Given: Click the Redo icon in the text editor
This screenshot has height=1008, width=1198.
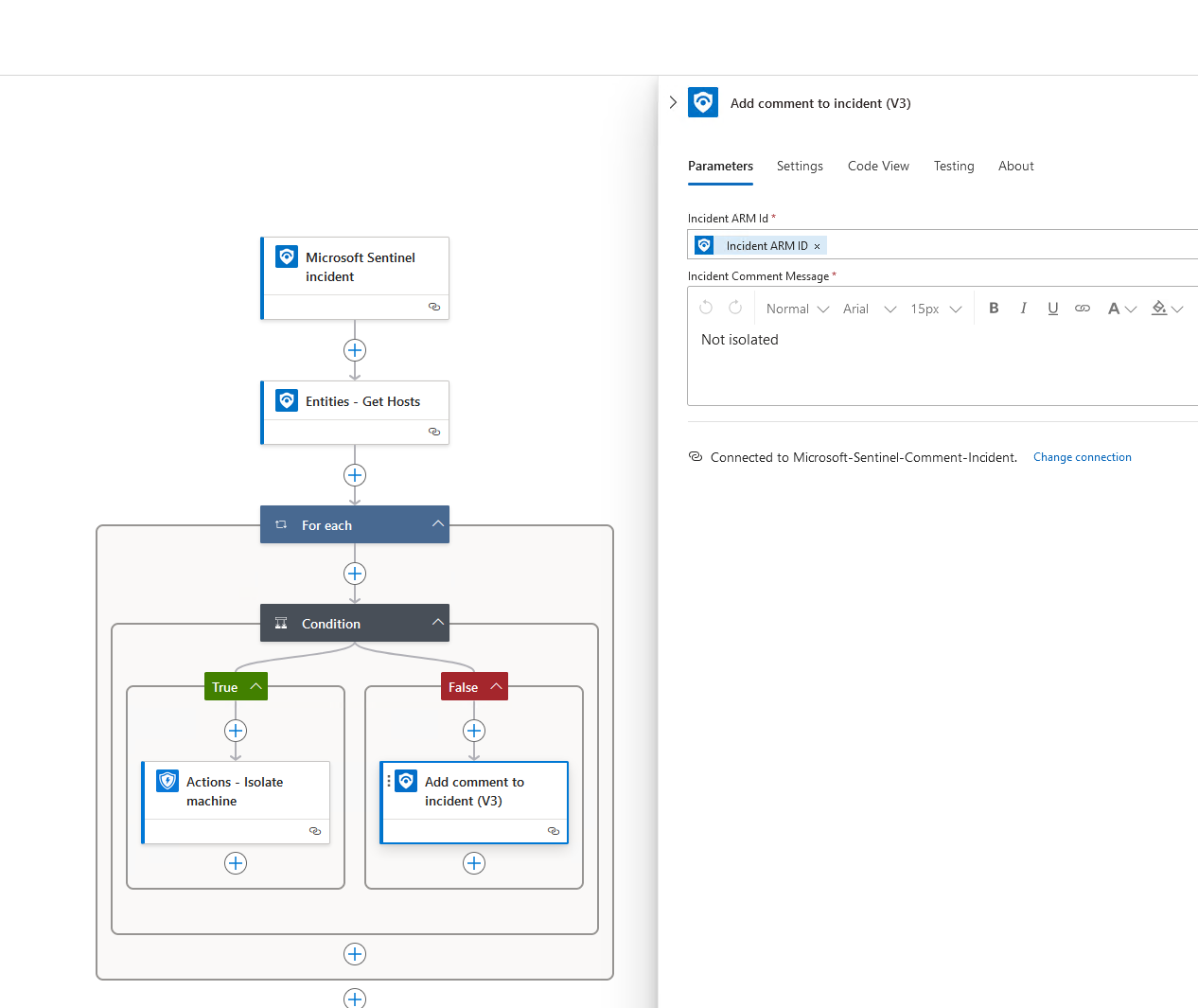Looking at the screenshot, I should (x=735, y=308).
